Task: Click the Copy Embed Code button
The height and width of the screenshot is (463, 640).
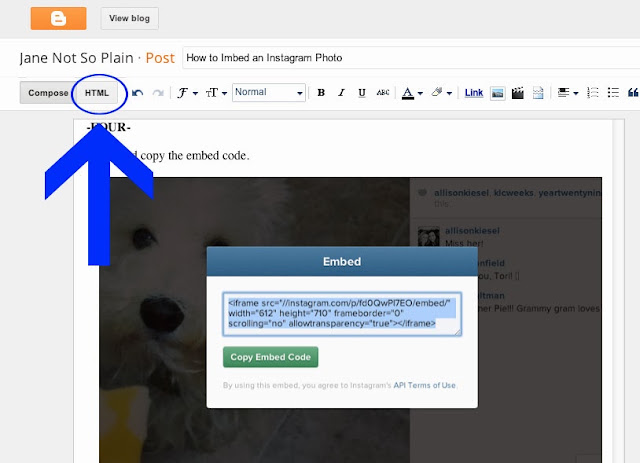Action: tap(271, 357)
